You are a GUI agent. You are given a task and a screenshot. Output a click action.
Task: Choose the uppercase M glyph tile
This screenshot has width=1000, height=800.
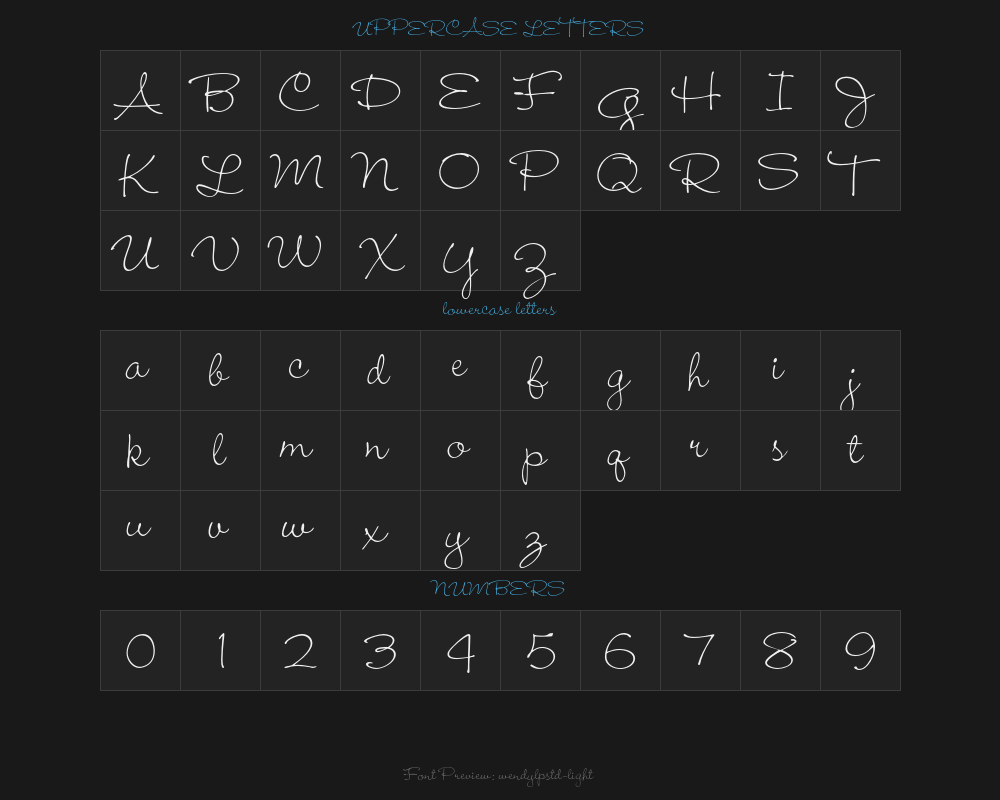pos(300,171)
